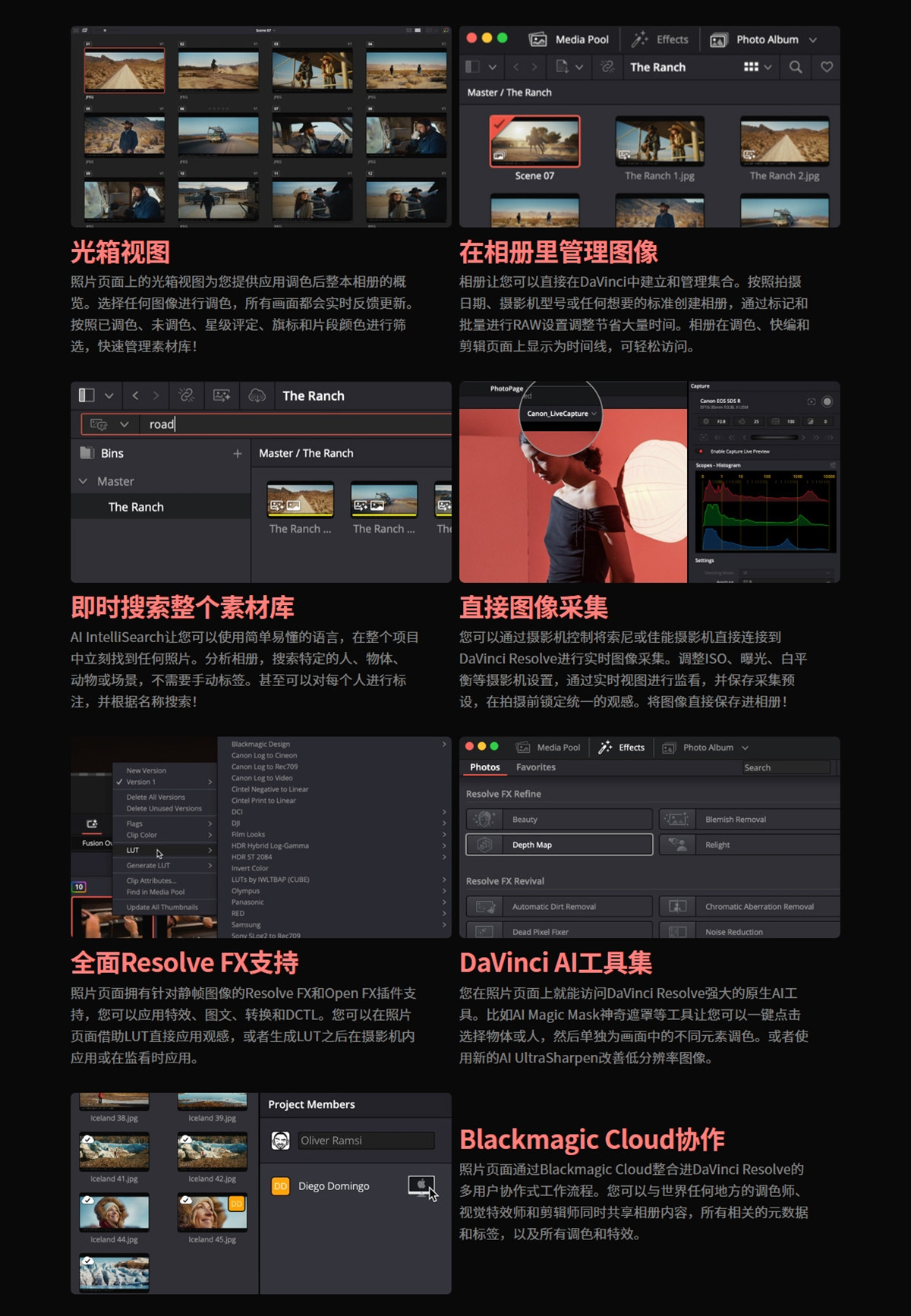
Task: Click the round capture shutter button
Action: pyautogui.click(x=827, y=401)
